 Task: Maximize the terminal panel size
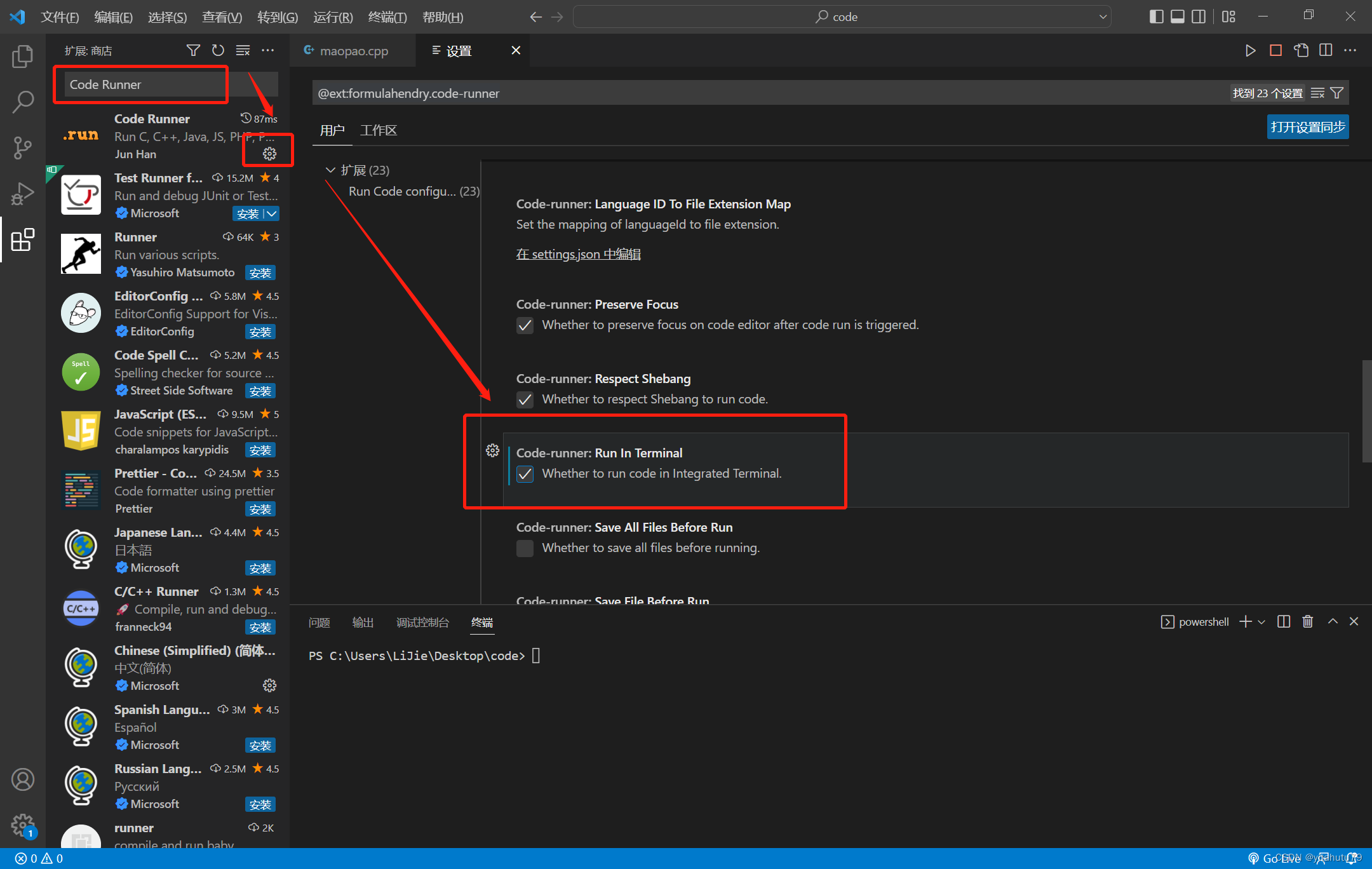[1333, 621]
